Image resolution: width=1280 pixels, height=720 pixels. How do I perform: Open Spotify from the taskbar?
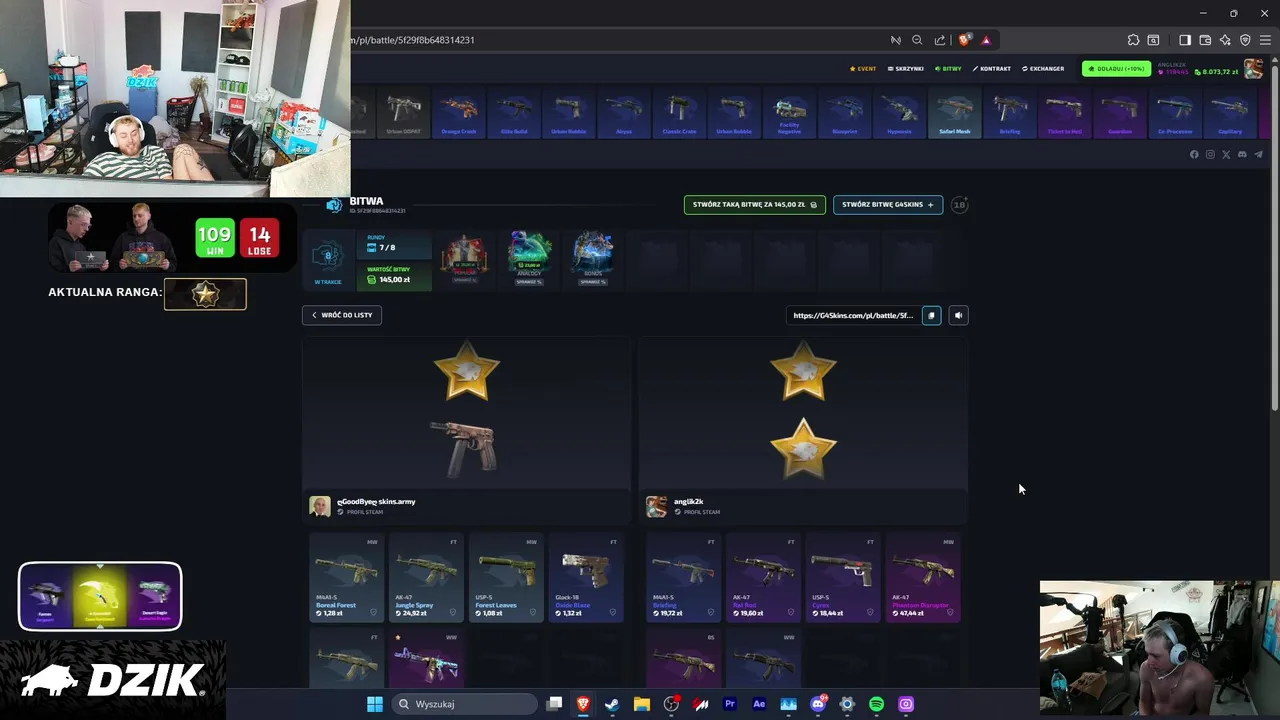[876, 704]
